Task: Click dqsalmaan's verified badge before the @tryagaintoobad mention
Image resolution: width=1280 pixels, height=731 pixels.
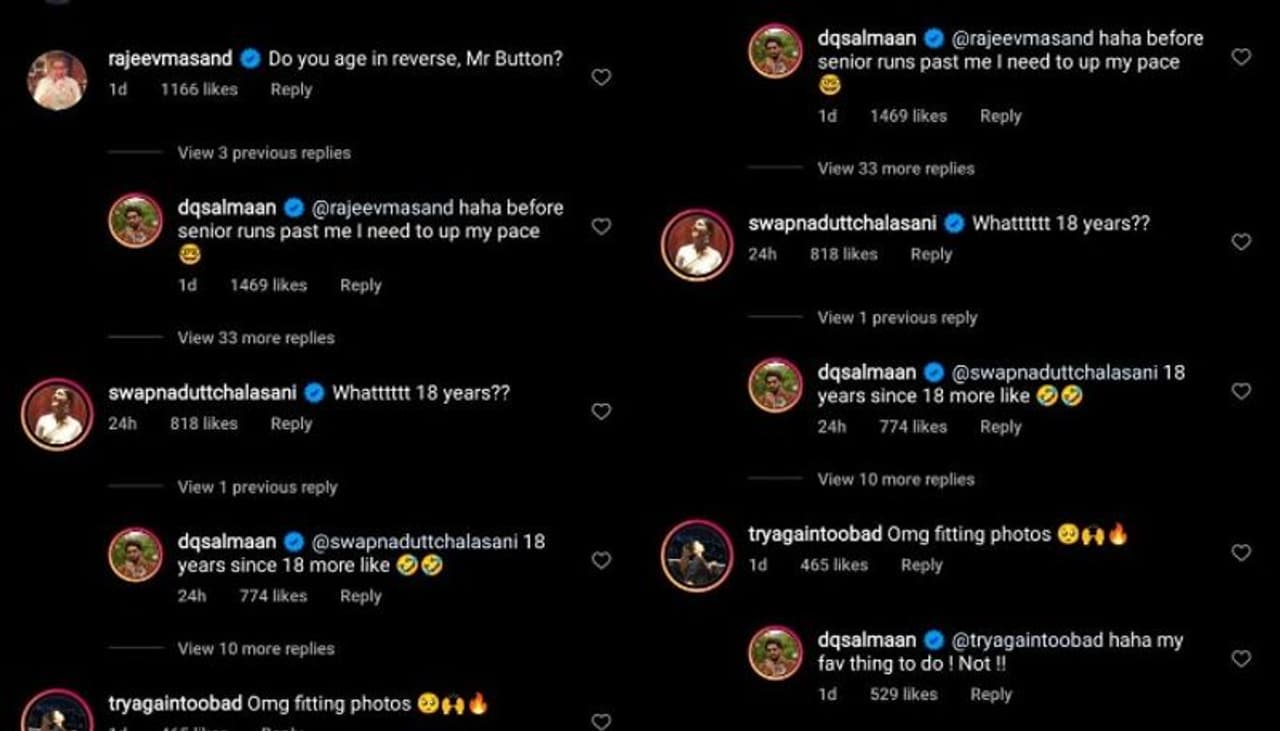Action: click(933, 640)
